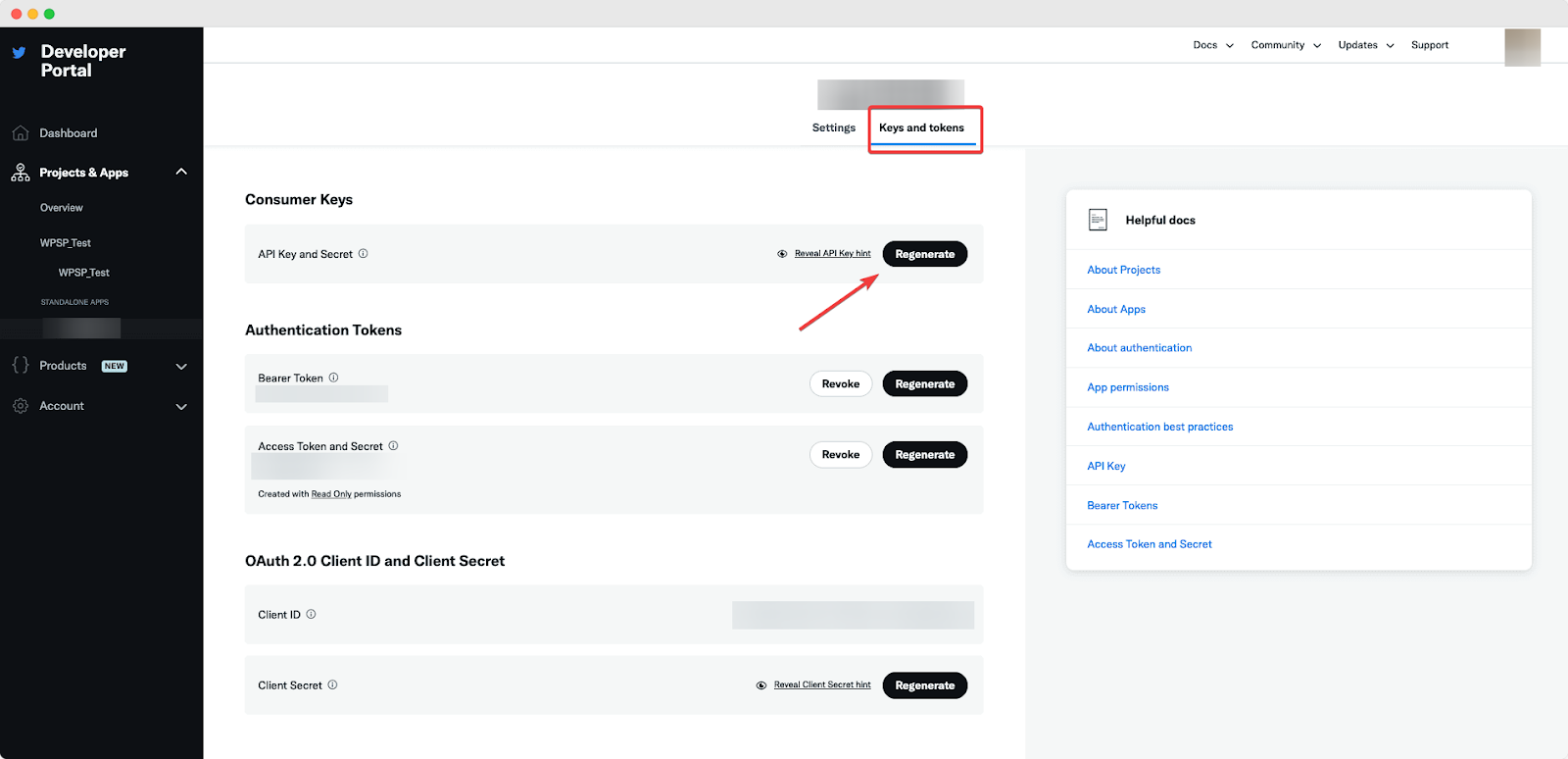1568x759 pixels.
Task: Open About Apps doc link
Action: (x=1116, y=309)
